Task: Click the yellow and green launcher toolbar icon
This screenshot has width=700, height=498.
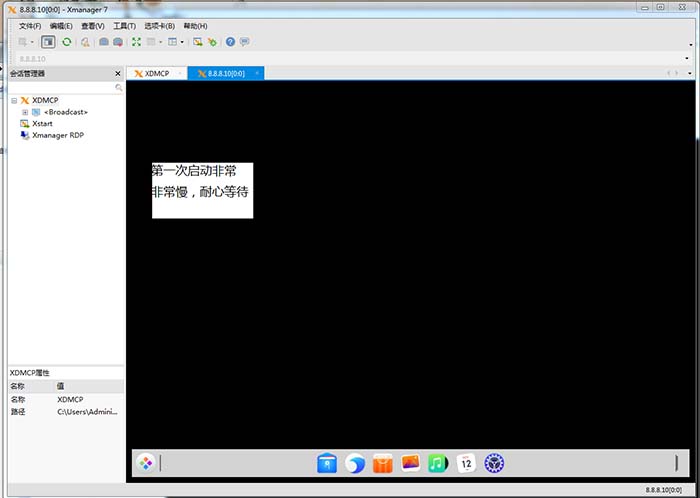Action: (x=212, y=42)
